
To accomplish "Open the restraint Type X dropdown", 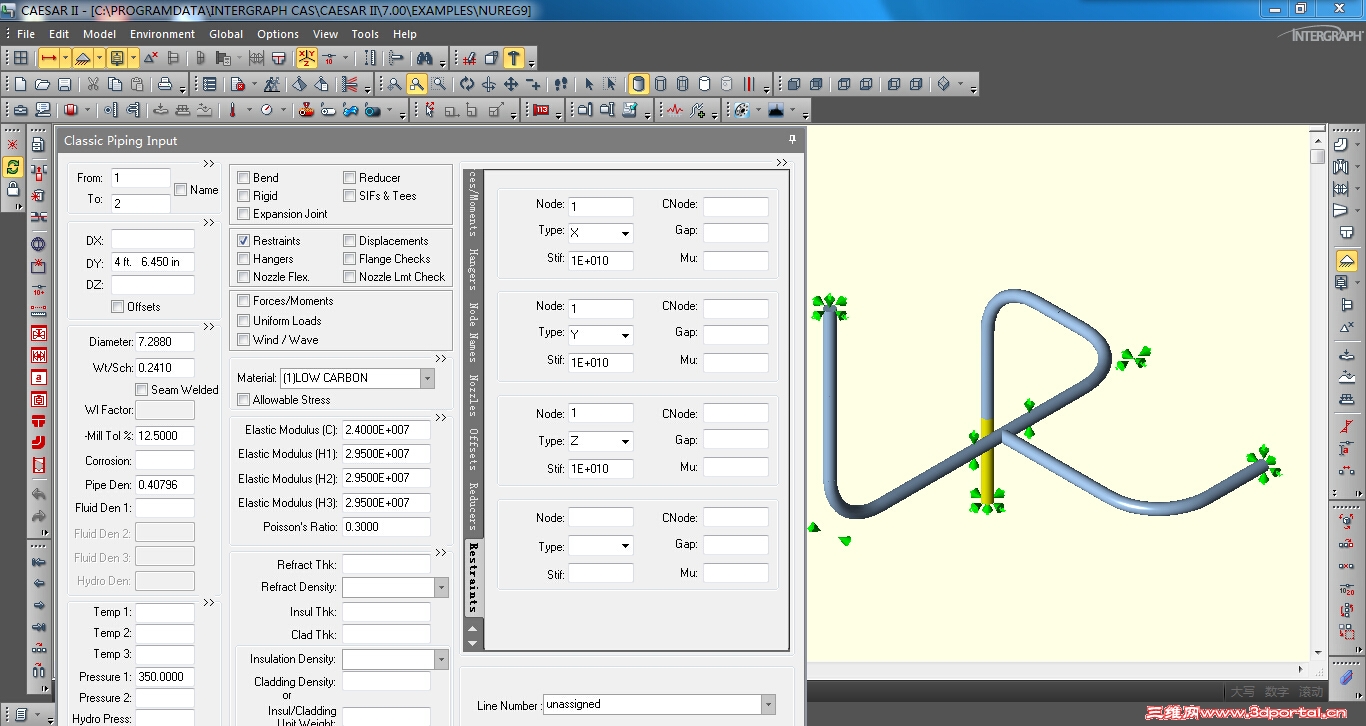I will pyautogui.click(x=625, y=234).
